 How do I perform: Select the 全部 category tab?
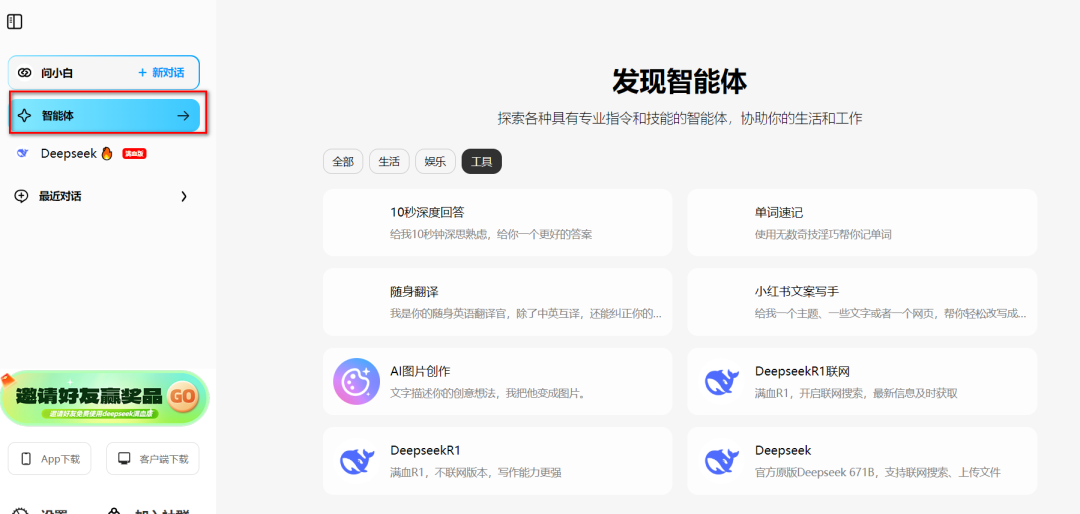[343, 162]
